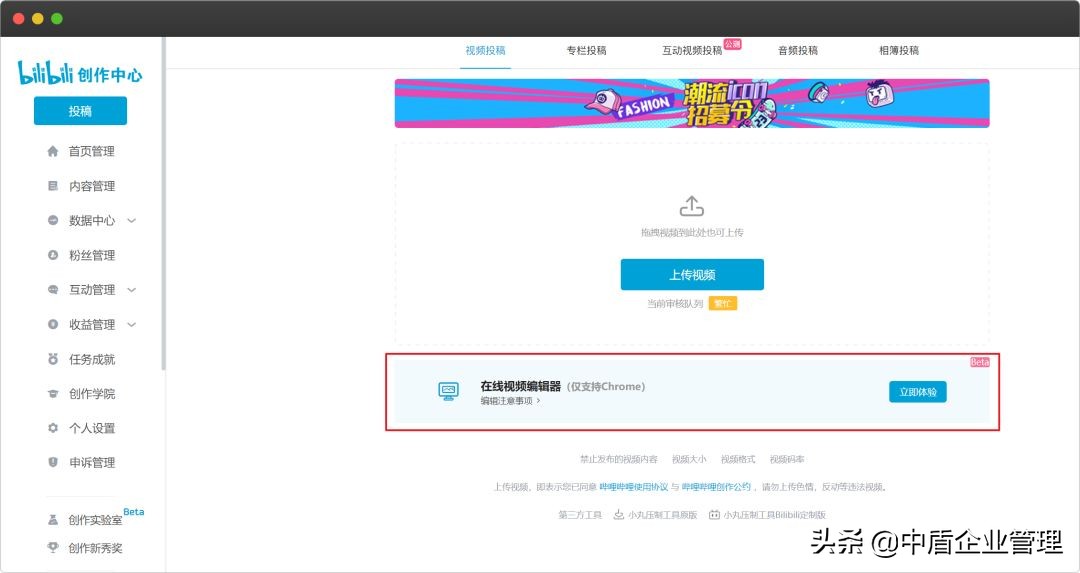Viewport: 1080px width, 573px height.
Task: Click the bilibili 创作中心 logo
Action: point(80,73)
